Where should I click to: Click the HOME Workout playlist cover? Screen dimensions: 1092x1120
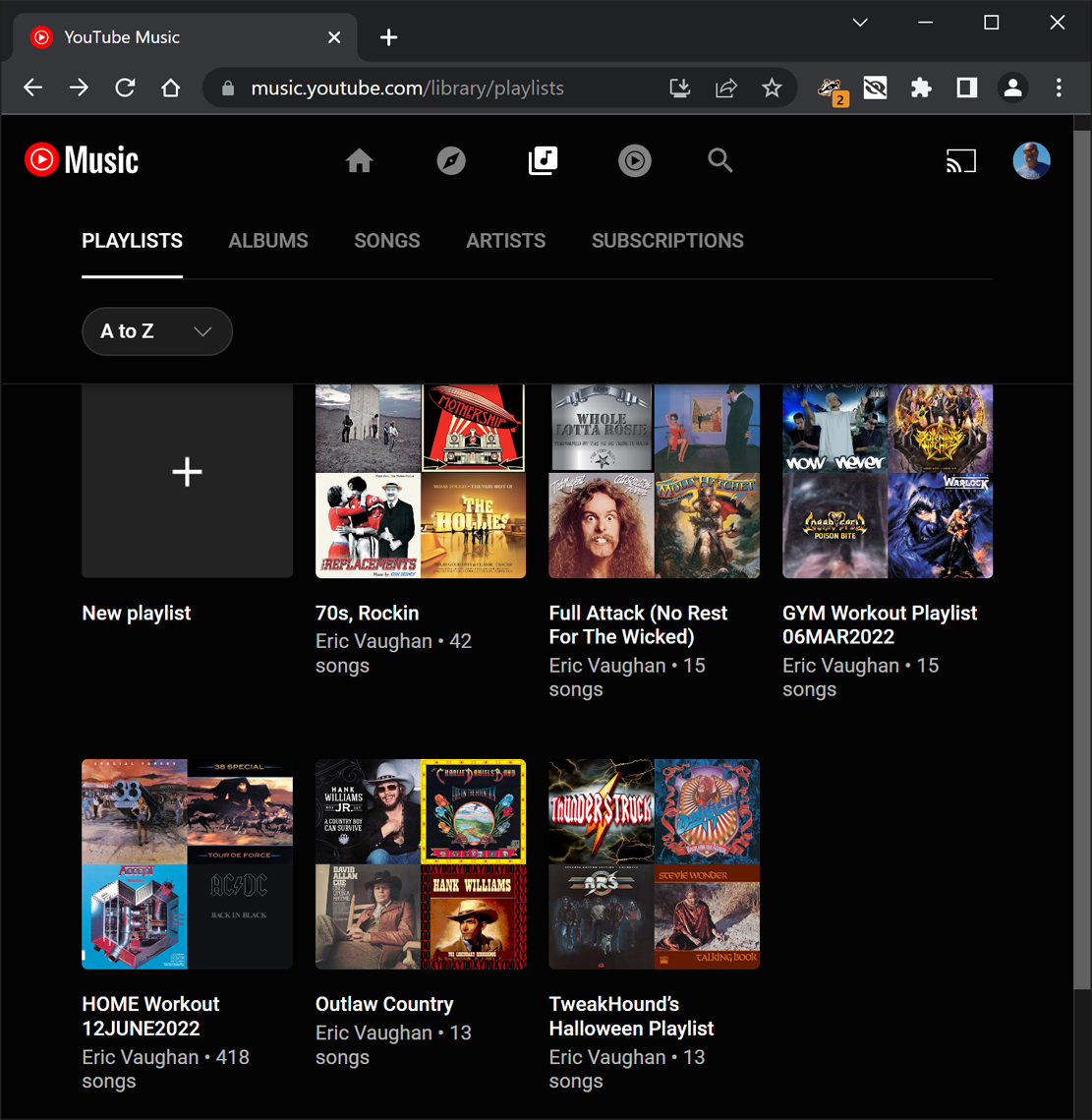[187, 864]
